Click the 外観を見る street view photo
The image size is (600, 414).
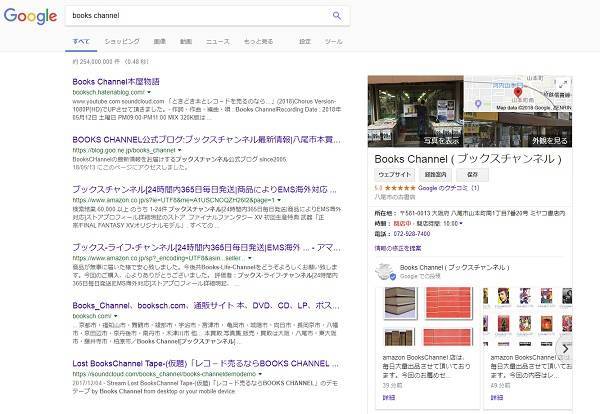(518, 129)
